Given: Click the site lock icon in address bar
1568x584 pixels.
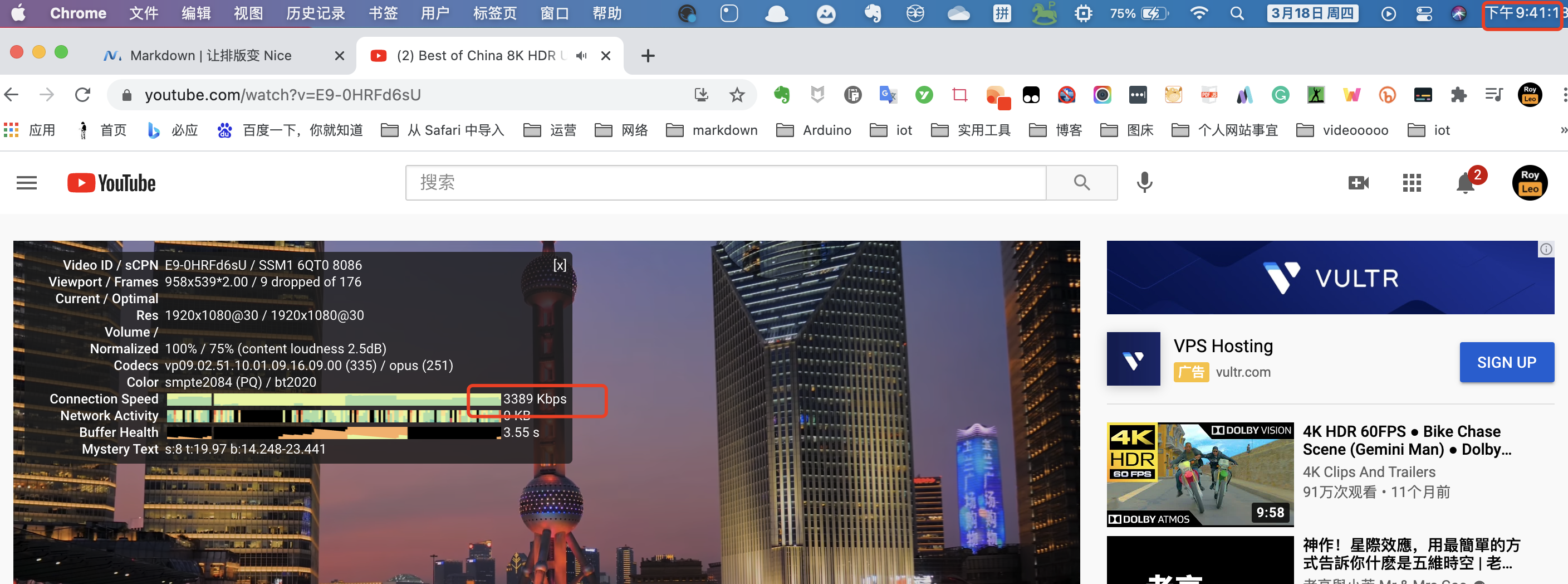Looking at the screenshot, I should [126, 95].
